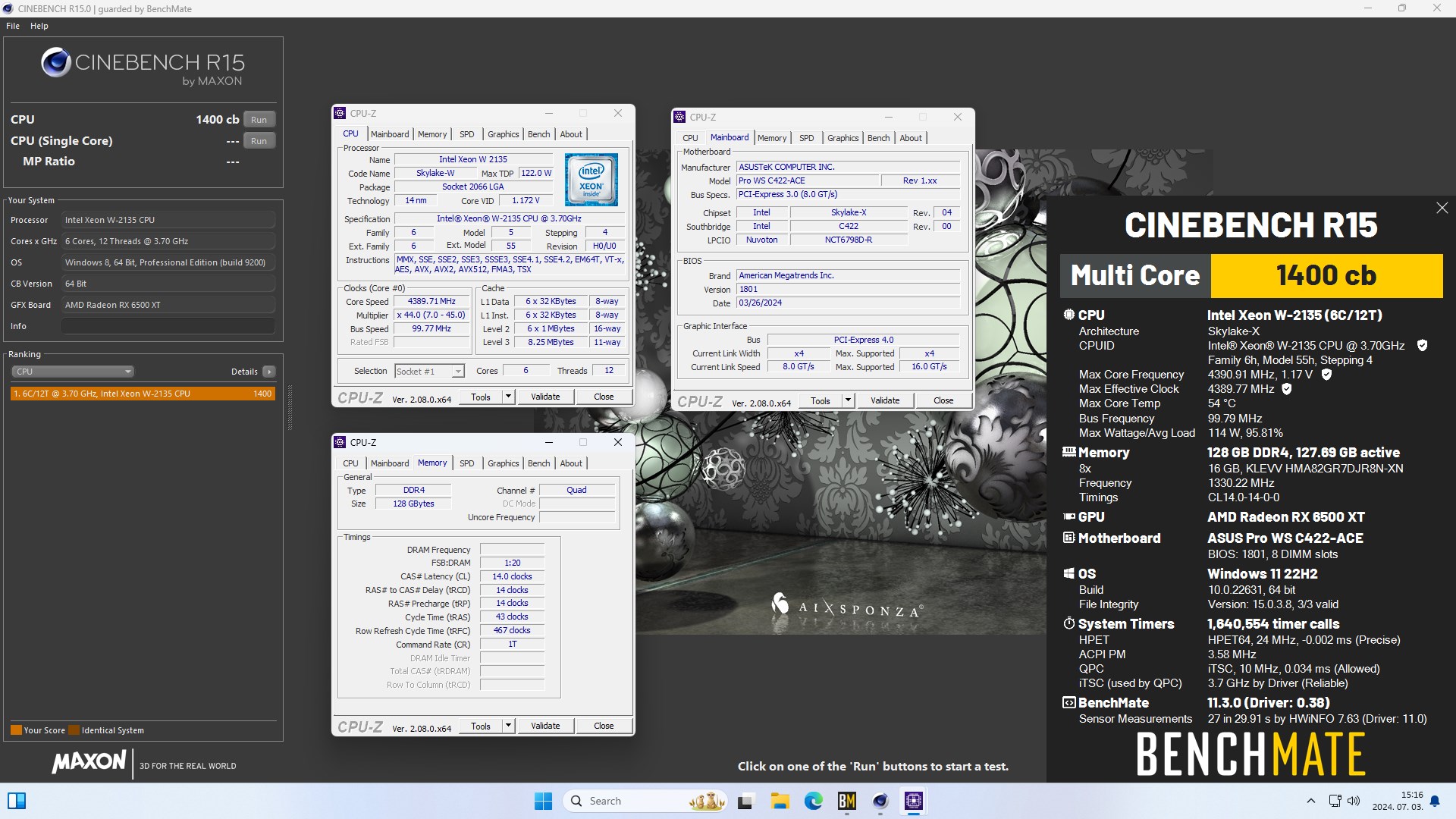Click Close button in Mainboard CPU-Z window
This screenshot has height=819, width=1456.
tap(943, 400)
